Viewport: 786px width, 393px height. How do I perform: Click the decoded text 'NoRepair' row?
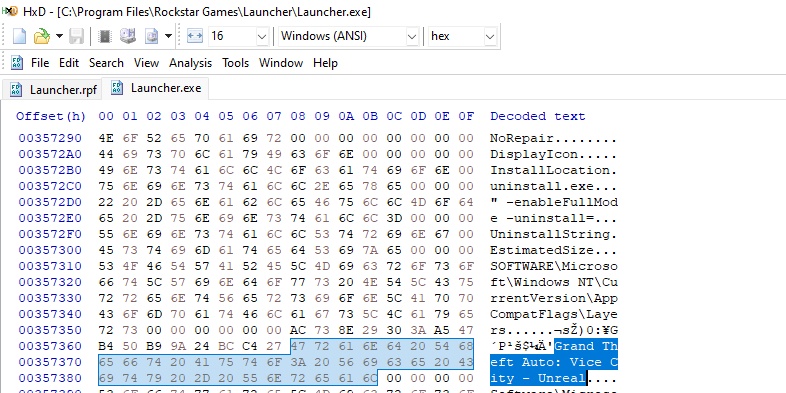click(x=553, y=138)
